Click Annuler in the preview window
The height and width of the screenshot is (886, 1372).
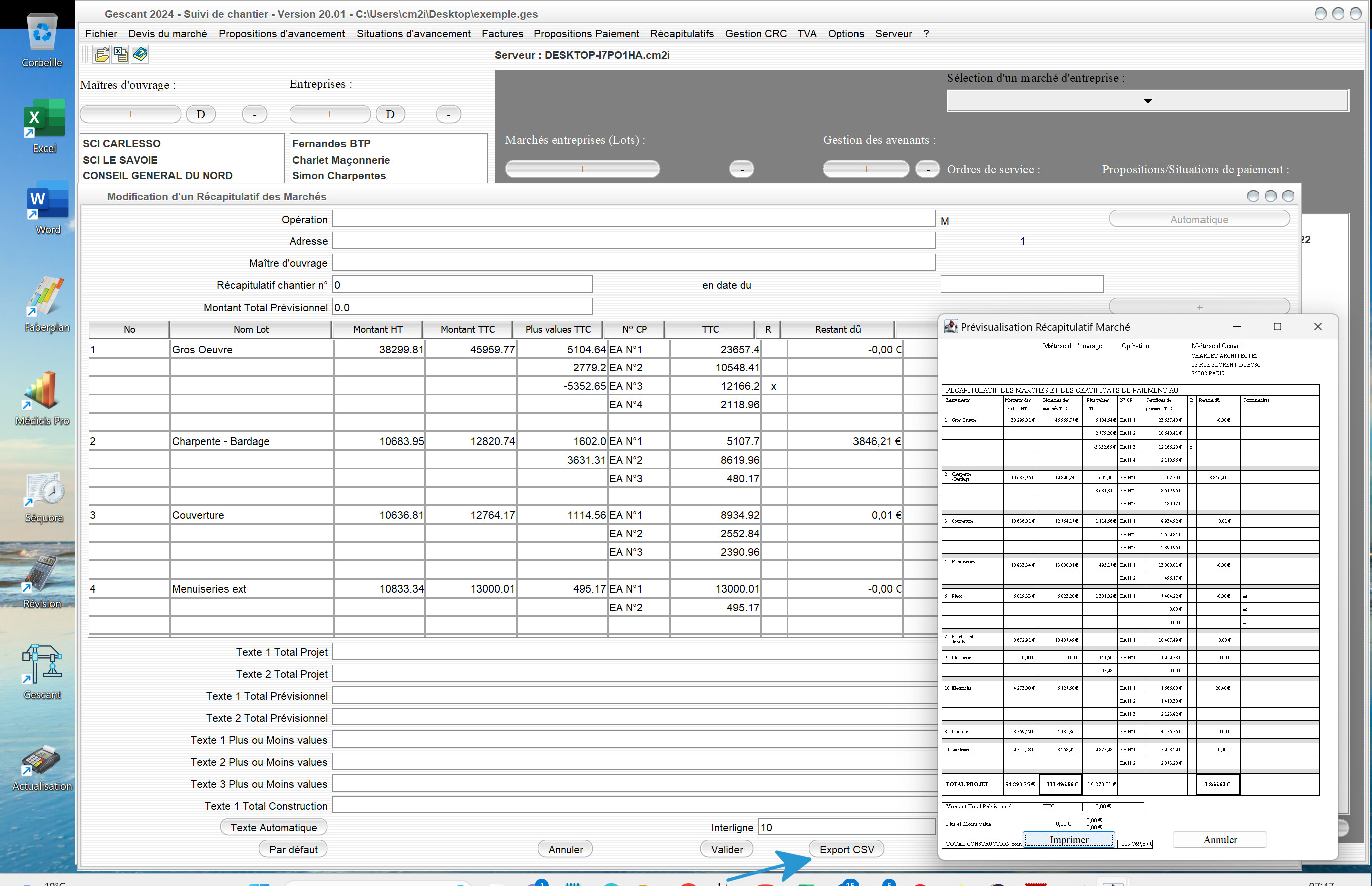pos(1220,839)
